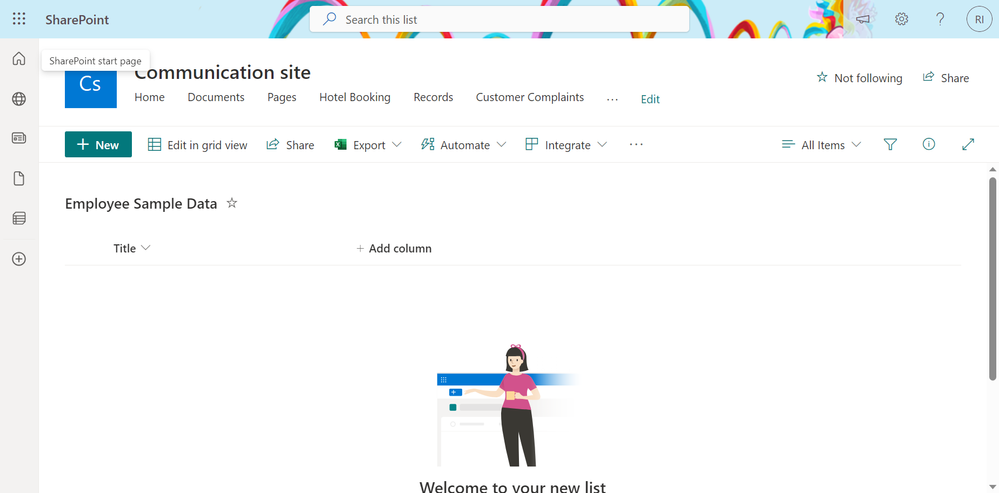Click the Create plus circle icon in sidebar
The height and width of the screenshot is (493, 999).
click(x=19, y=259)
